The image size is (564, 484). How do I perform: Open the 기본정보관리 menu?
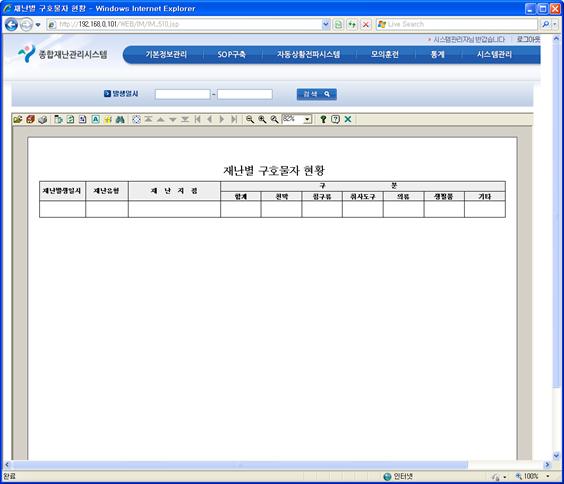coord(166,55)
